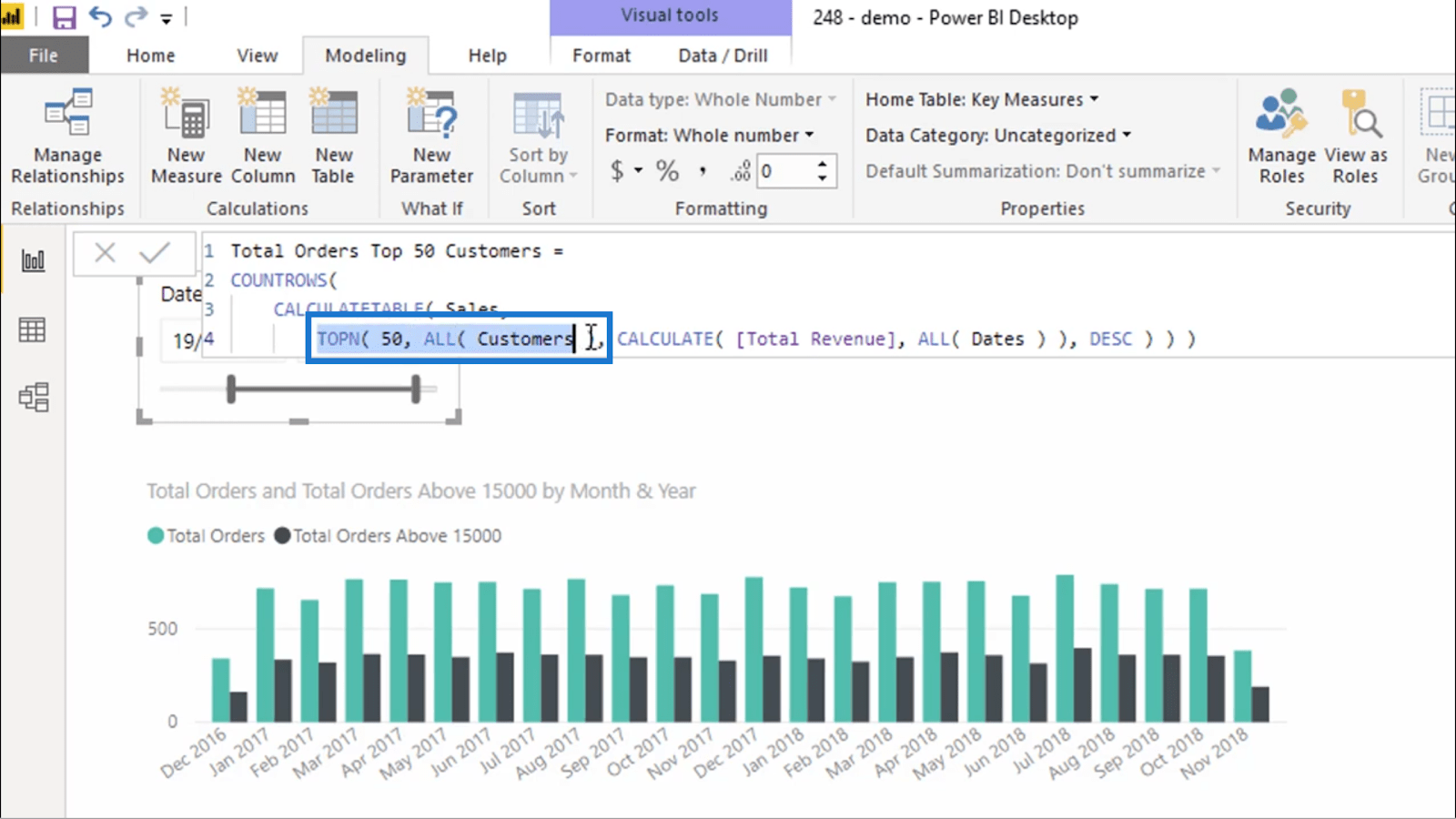Open the currency format dollar sign dropdown
Image resolution: width=1456 pixels, height=819 pixels.
click(x=626, y=170)
